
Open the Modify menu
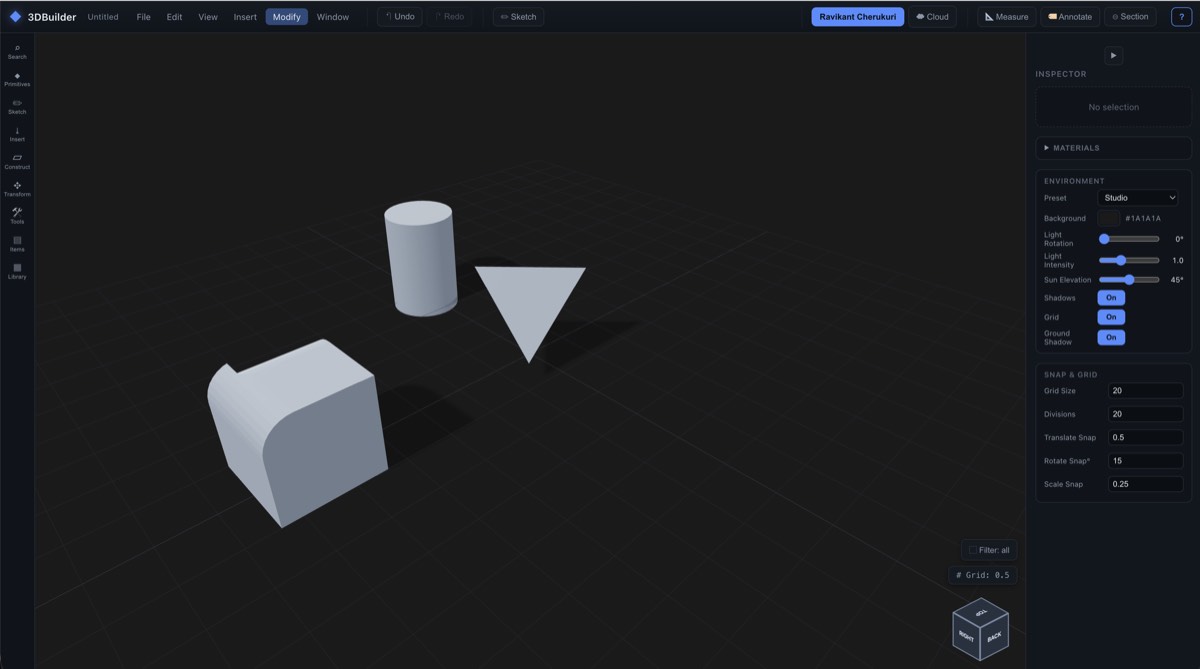287,17
